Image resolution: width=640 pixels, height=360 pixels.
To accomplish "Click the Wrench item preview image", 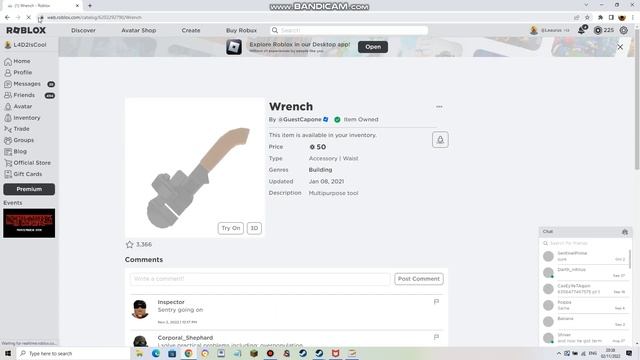I will click(195, 167).
